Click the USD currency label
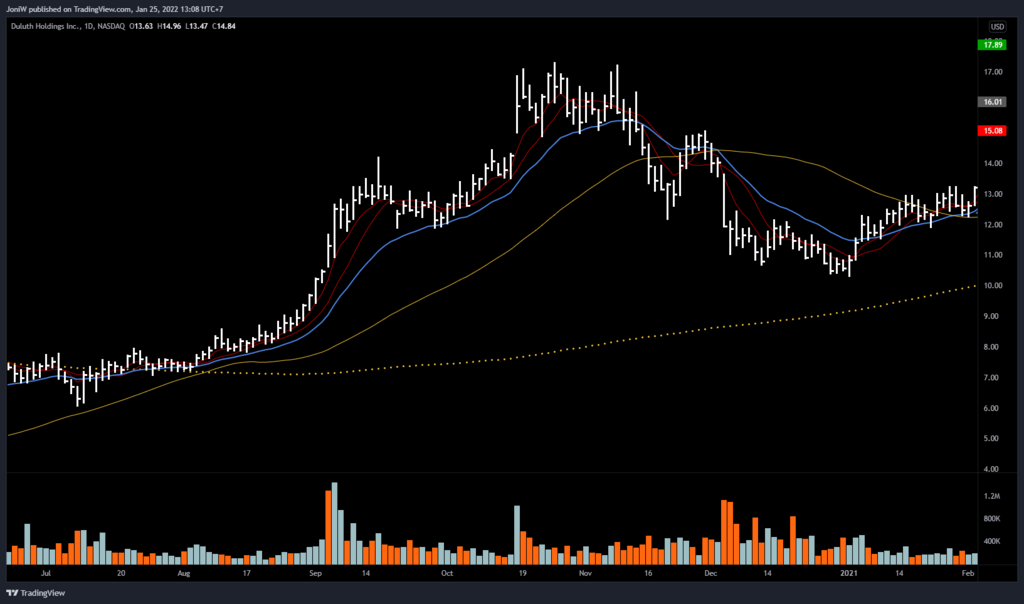Image resolution: width=1024 pixels, height=604 pixels. 996,26
